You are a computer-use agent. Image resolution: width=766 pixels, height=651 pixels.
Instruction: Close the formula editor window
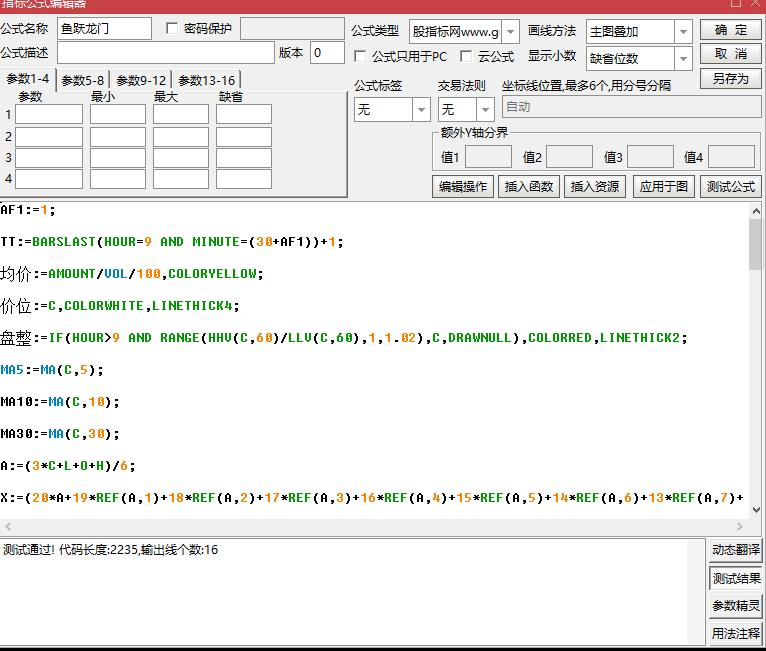point(754,4)
